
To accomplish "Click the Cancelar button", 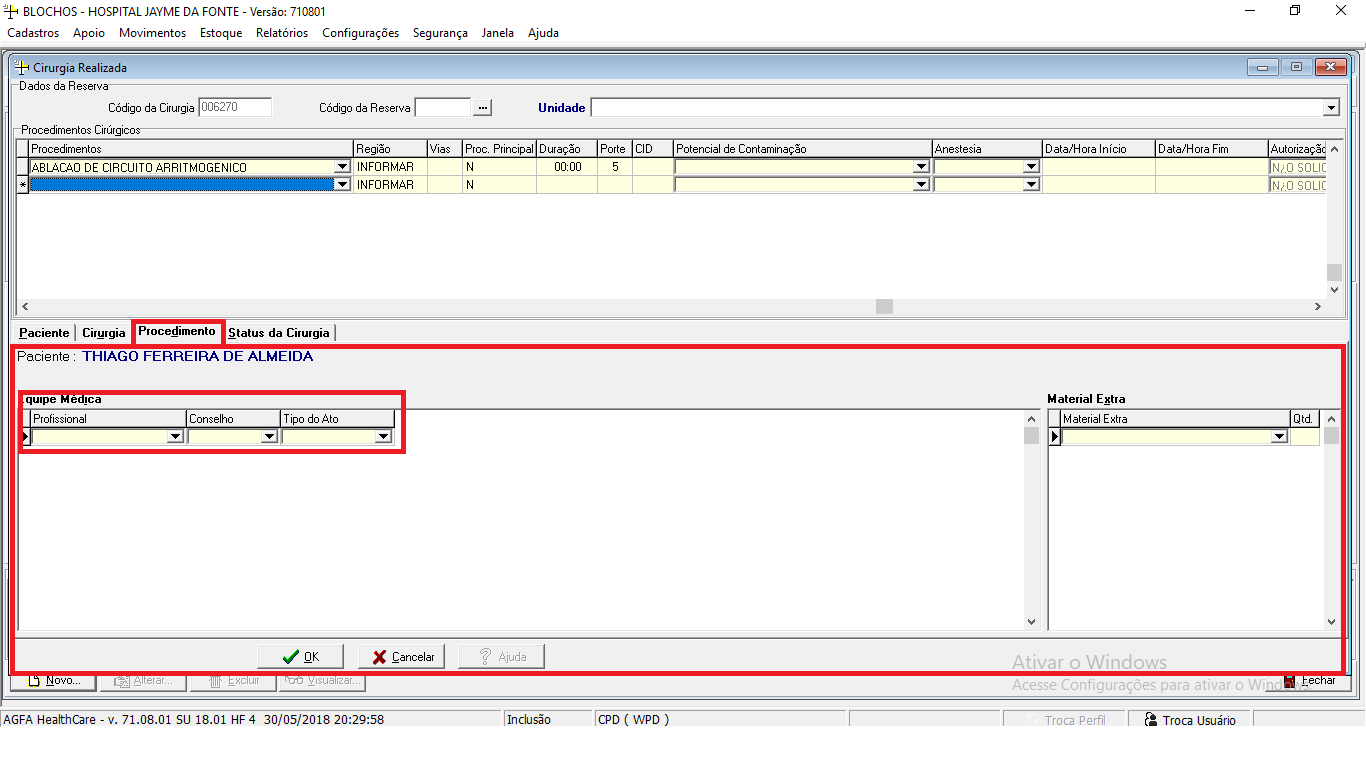I will tap(402, 657).
